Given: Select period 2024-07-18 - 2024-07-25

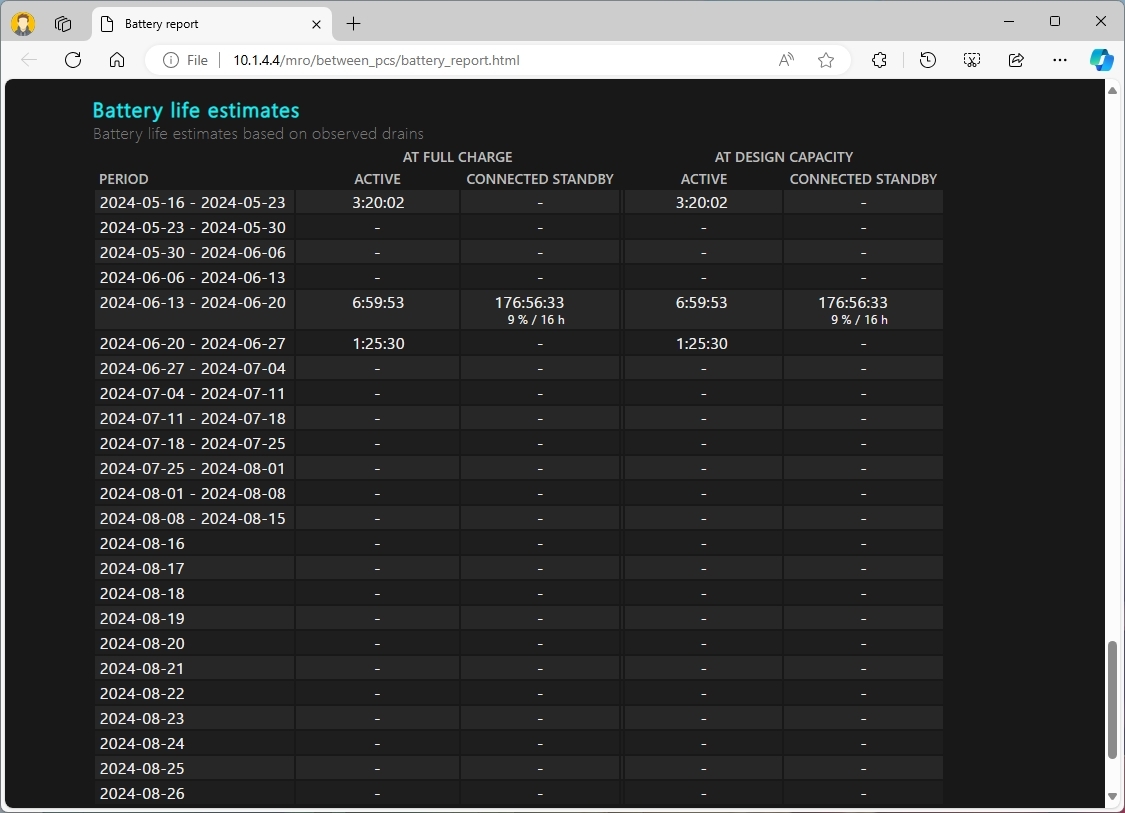Looking at the screenshot, I should pyautogui.click(x=192, y=443).
